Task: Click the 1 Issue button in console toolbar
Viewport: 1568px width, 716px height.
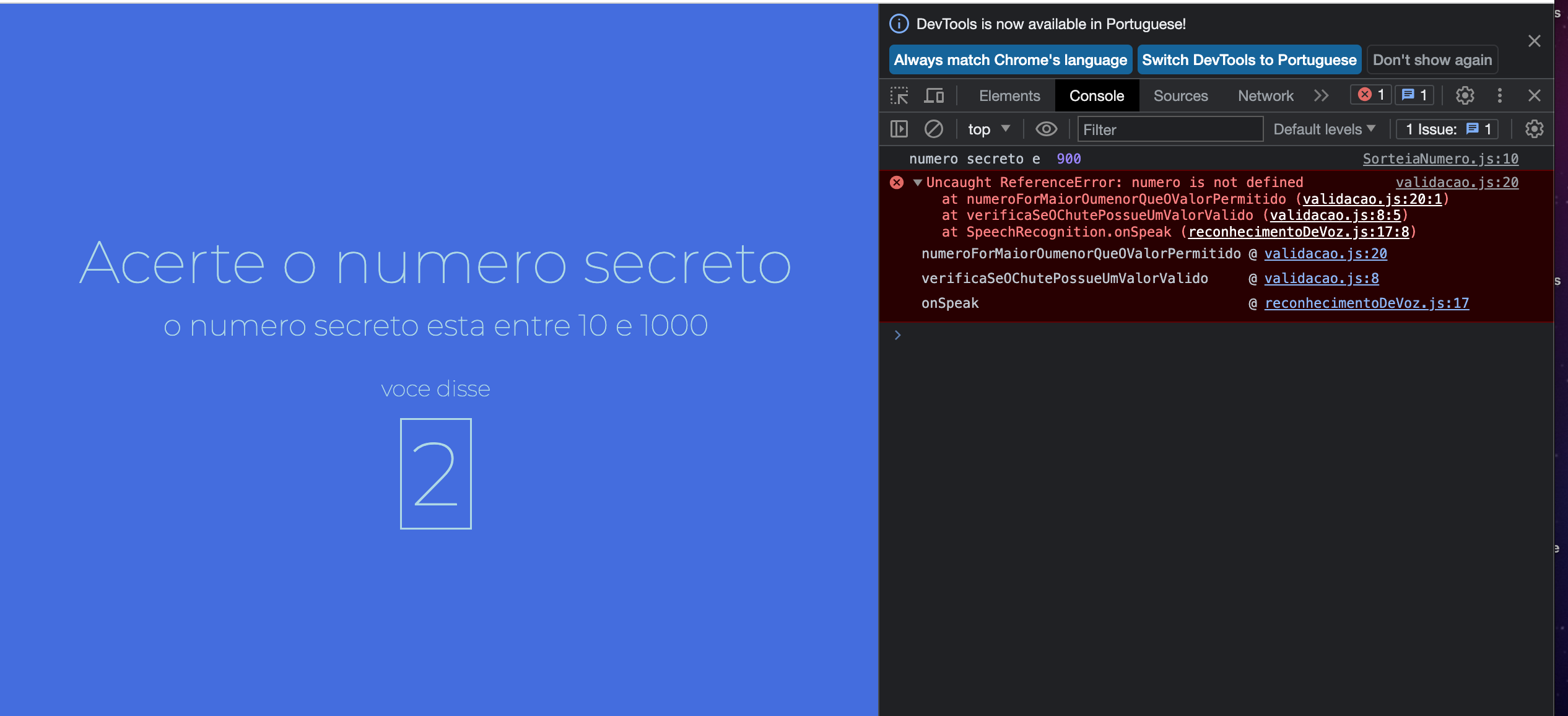Action: (x=1447, y=129)
